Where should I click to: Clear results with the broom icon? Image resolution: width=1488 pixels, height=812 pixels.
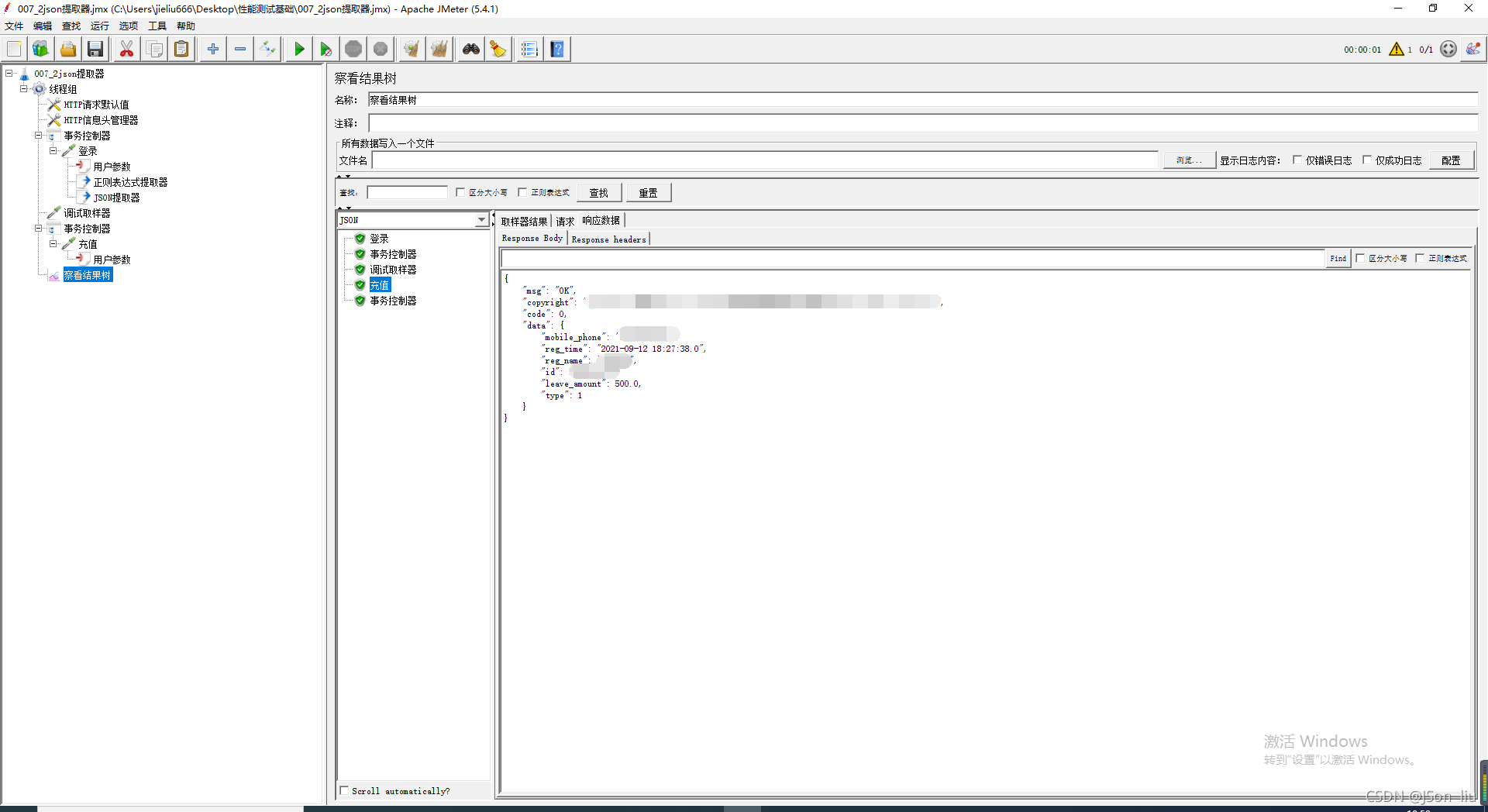coord(412,49)
